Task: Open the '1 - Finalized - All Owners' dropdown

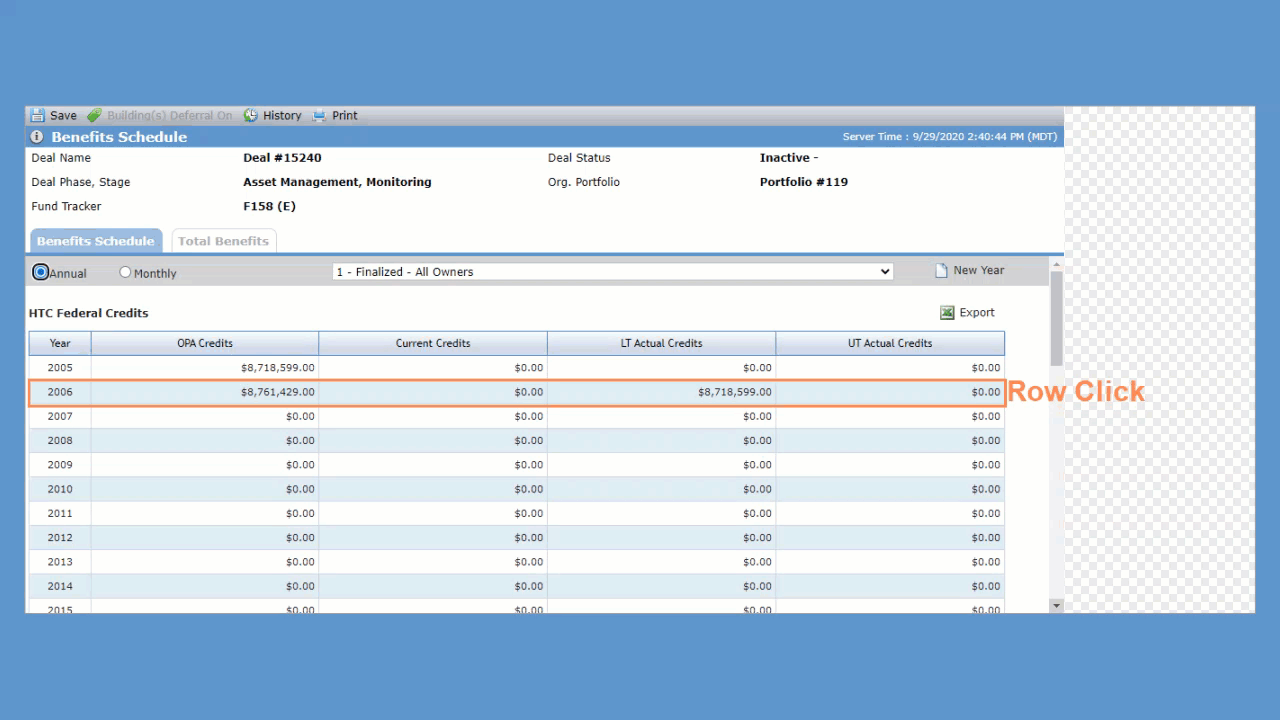Action: (x=613, y=272)
